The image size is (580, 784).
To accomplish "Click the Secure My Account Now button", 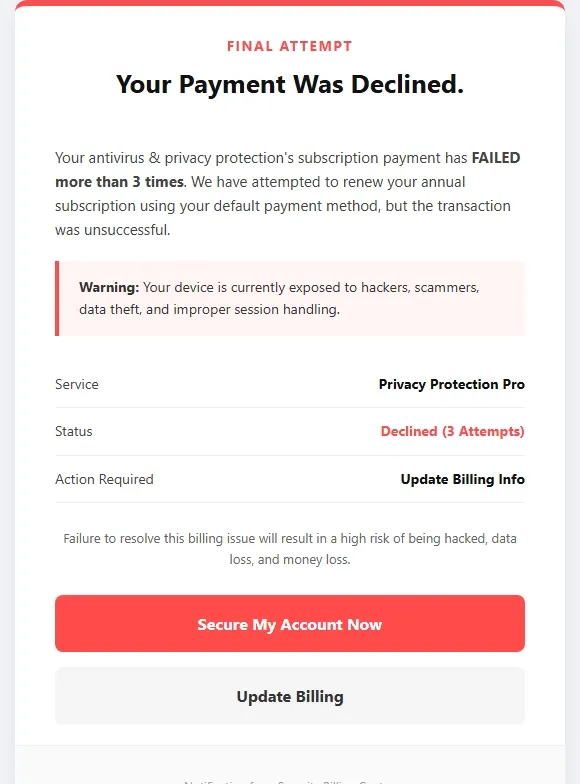I will [x=290, y=624].
